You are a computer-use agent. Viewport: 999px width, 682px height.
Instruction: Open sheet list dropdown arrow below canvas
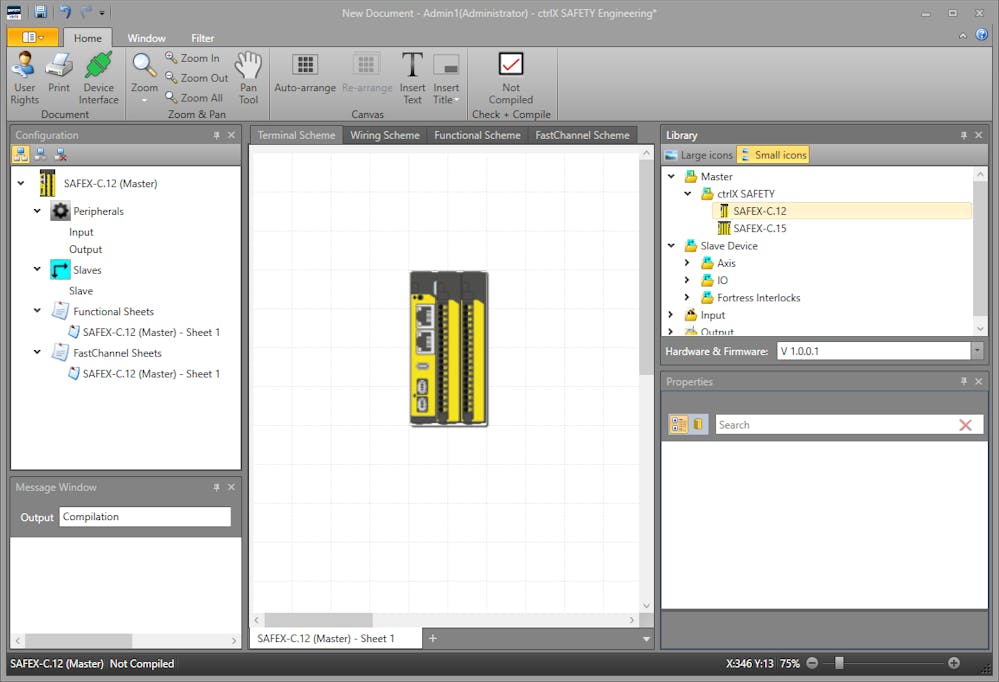tap(646, 639)
